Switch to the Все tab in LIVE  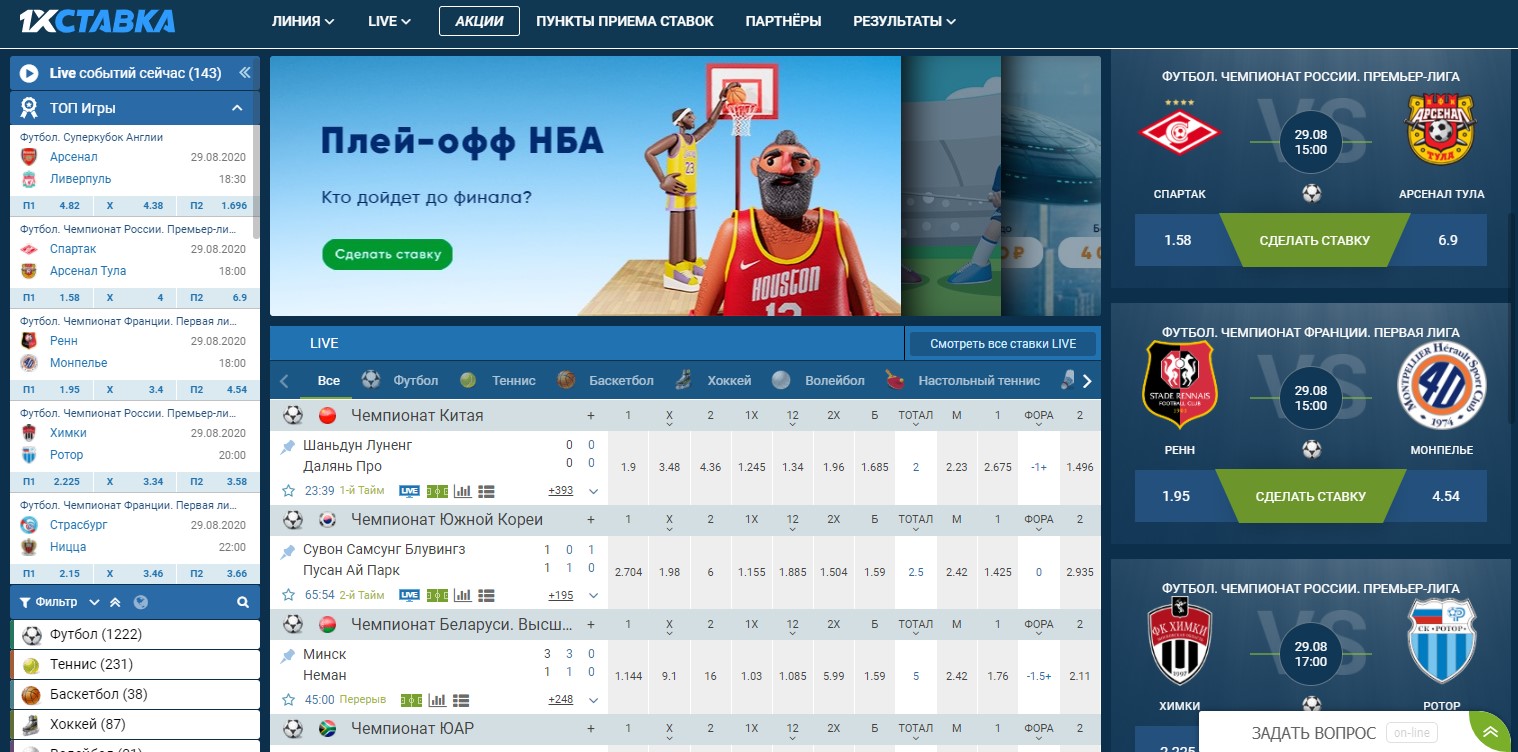(x=329, y=381)
